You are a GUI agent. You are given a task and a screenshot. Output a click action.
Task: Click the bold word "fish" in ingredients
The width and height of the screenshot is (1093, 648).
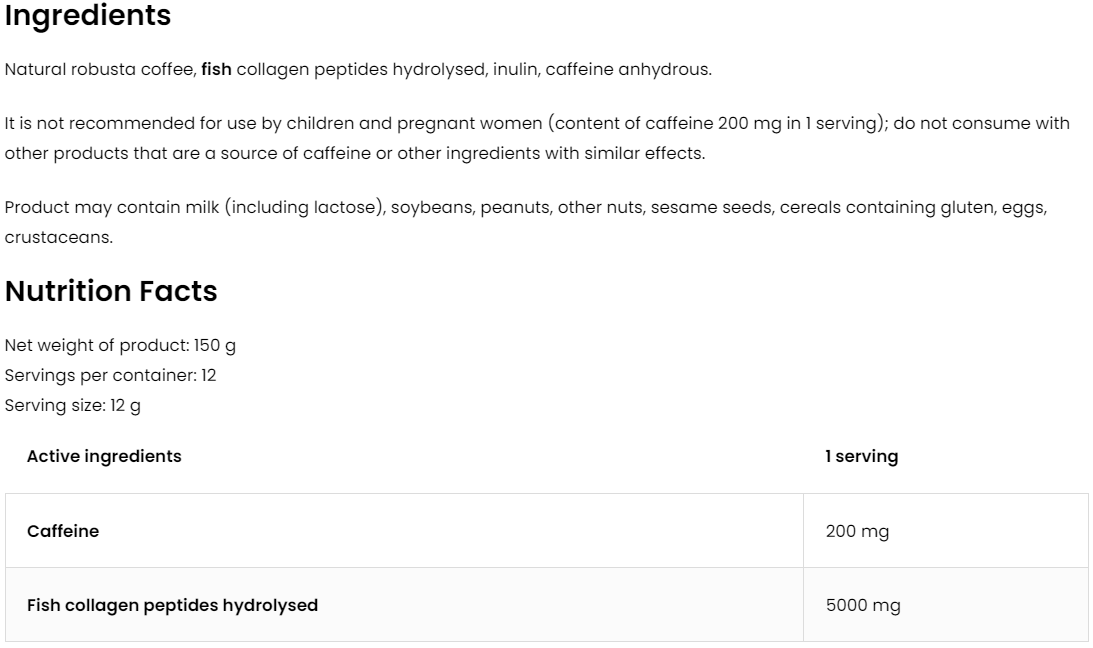pyautogui.click(x=216, y=70)
